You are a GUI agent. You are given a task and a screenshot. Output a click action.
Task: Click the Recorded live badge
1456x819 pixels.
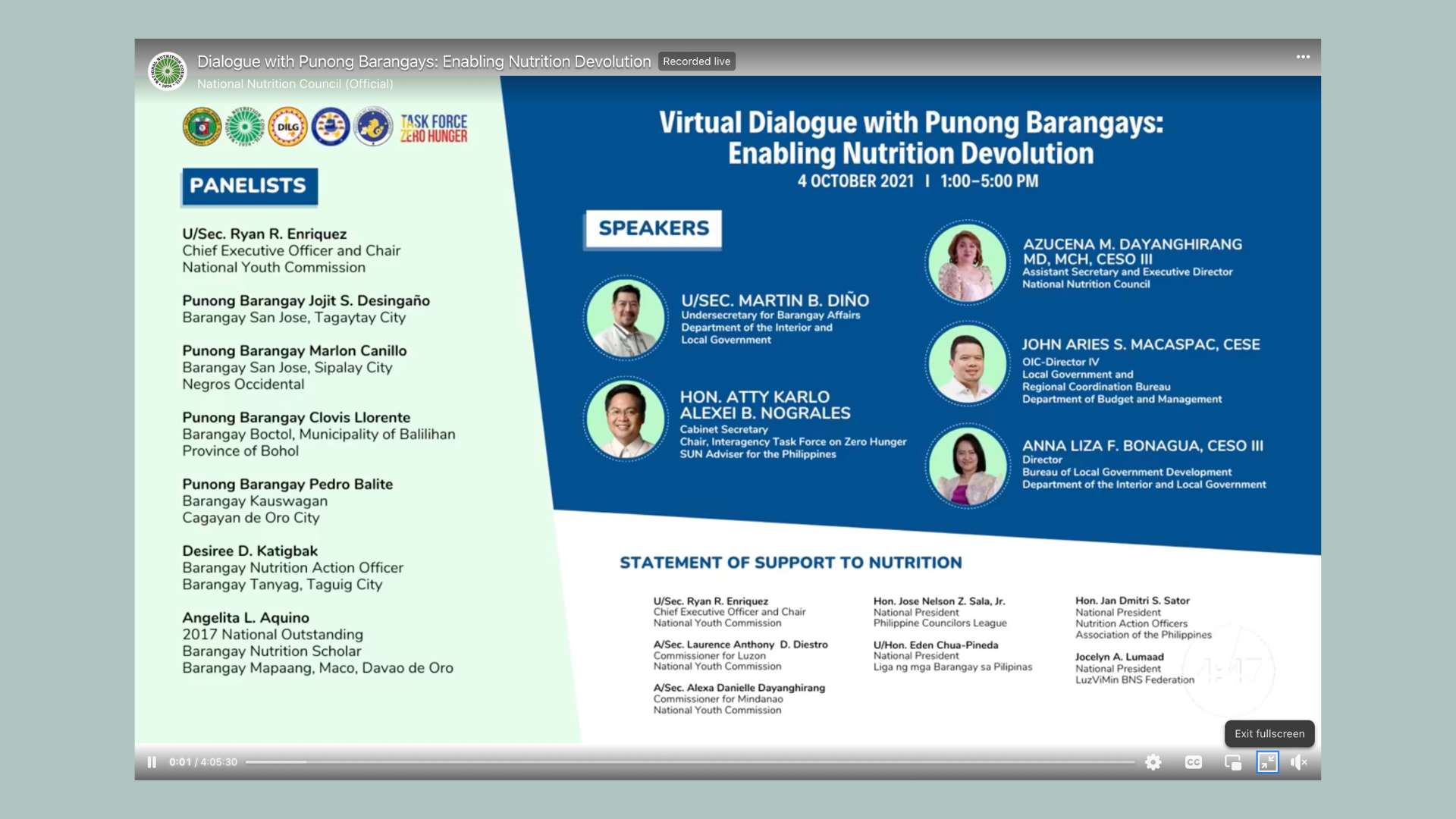click(x=696, y=61)
